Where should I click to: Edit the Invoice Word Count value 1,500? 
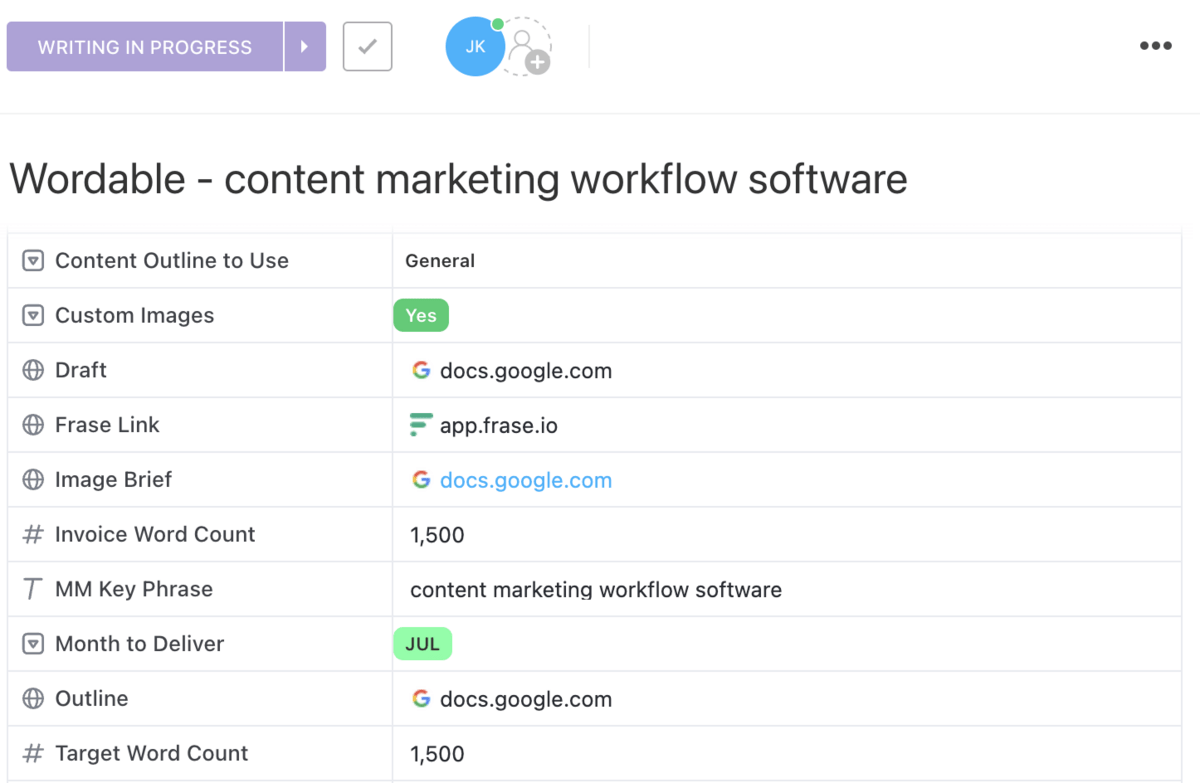click(x=437, y=535)
